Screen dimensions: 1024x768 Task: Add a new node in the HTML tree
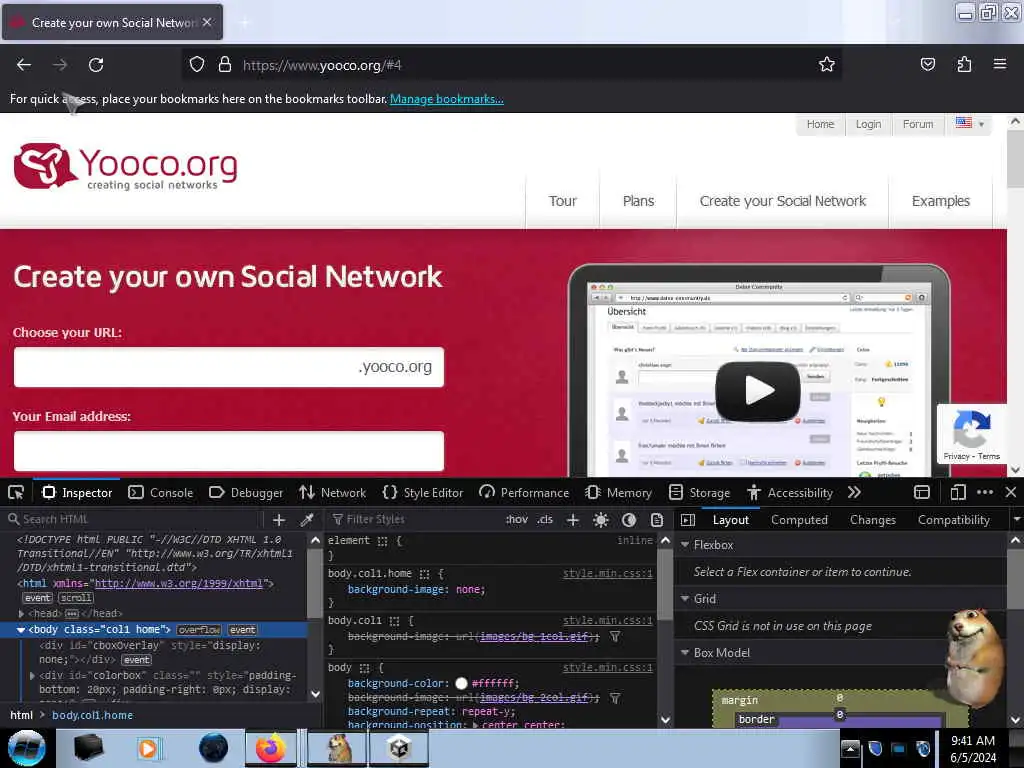(x=279, y=520)
